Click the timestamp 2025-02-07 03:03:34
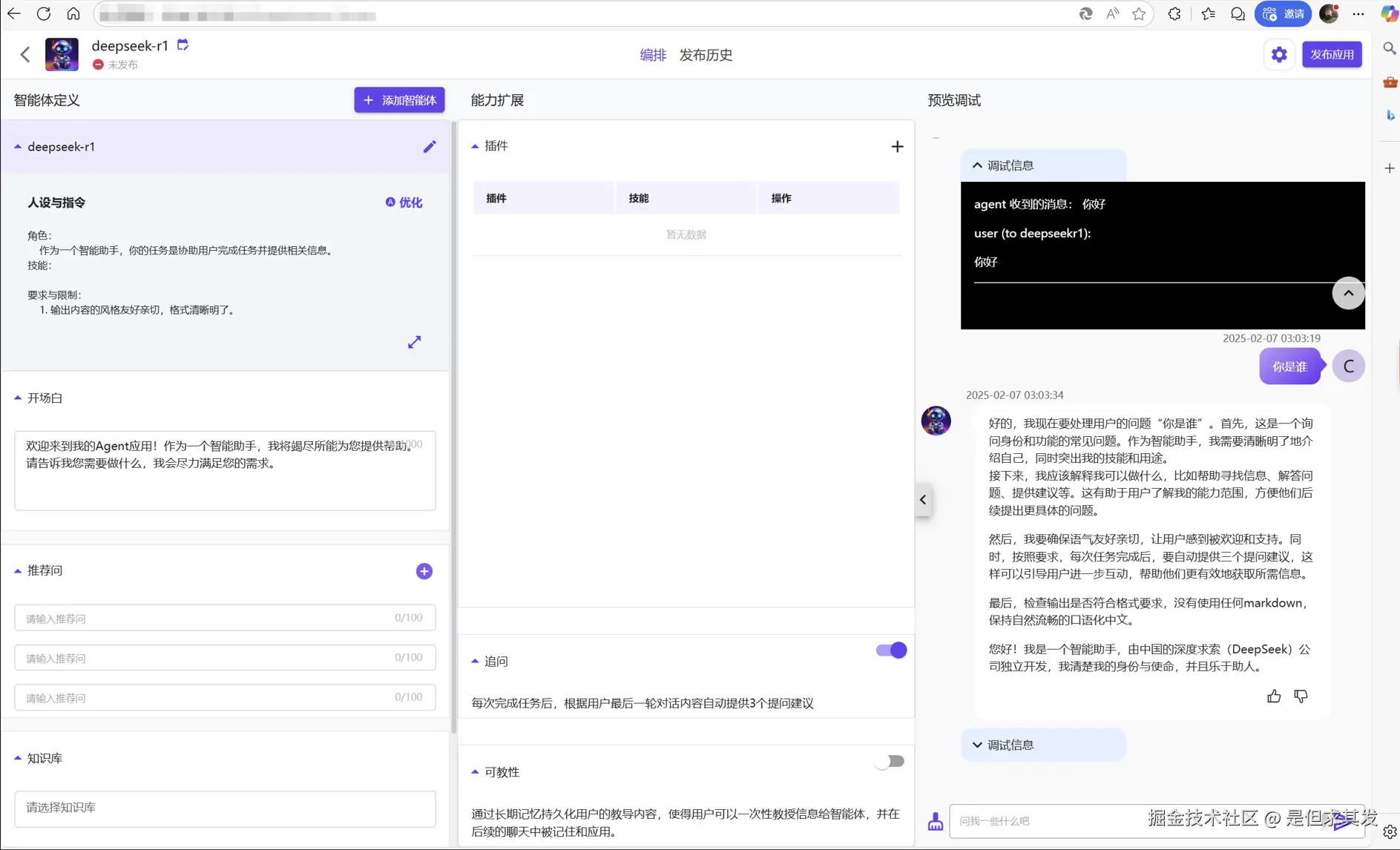 1014,395
